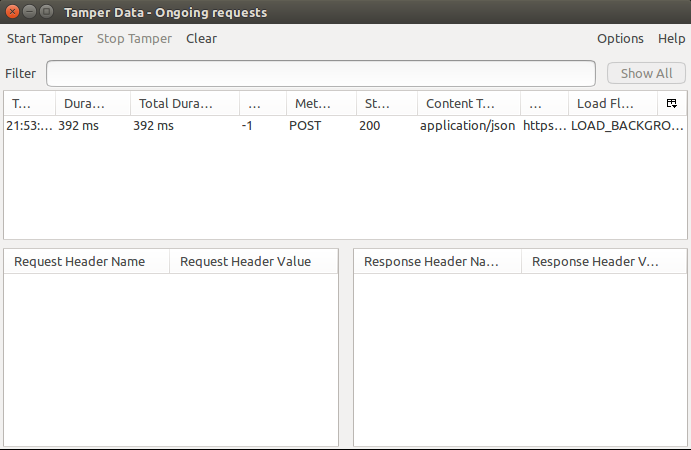Image resolution: width=691 pixels, height=450 pixels.
Task: Sort by Content Type column header
Action: pyautogui.click(x=469, y=103)
